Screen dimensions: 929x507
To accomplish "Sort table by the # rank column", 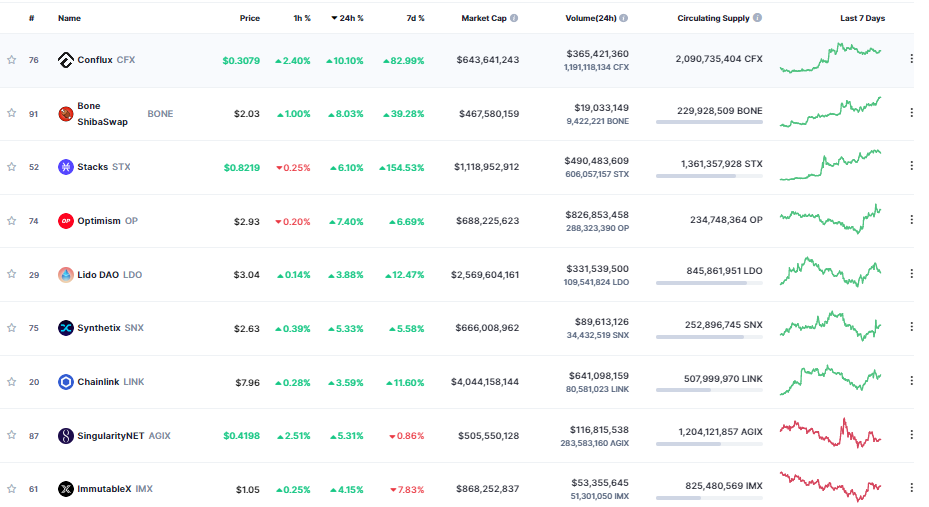I will (x=31, y=18).
